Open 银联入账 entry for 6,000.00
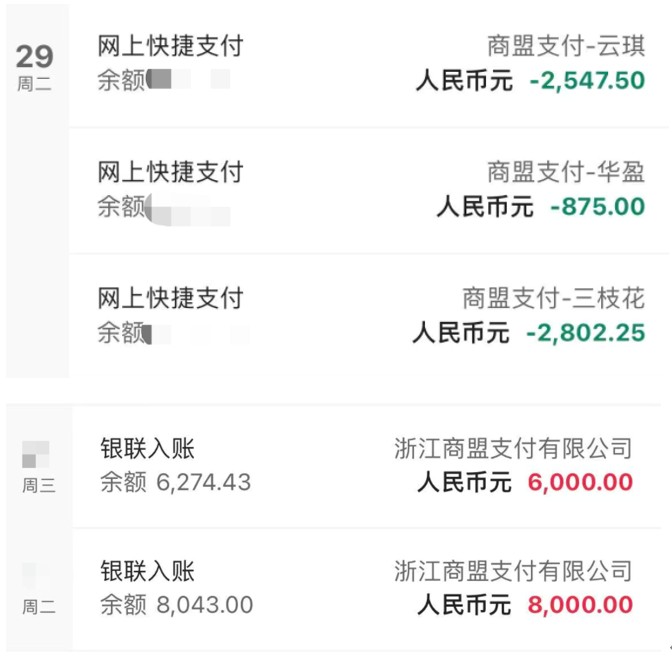Screen dimensions: 672x663 [147, 450]
